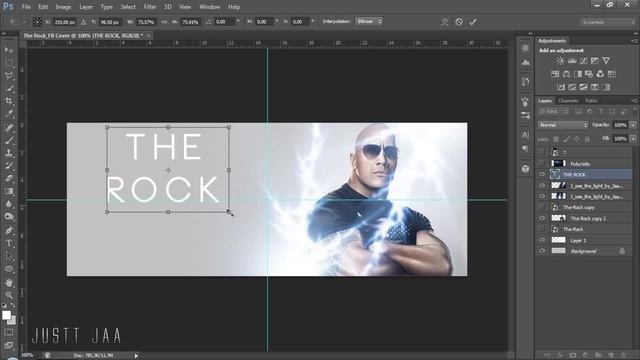This screenshot has width=640, height=360.
Task: Hide the The-Rock copy 2 layer
Action: [542, 218]
